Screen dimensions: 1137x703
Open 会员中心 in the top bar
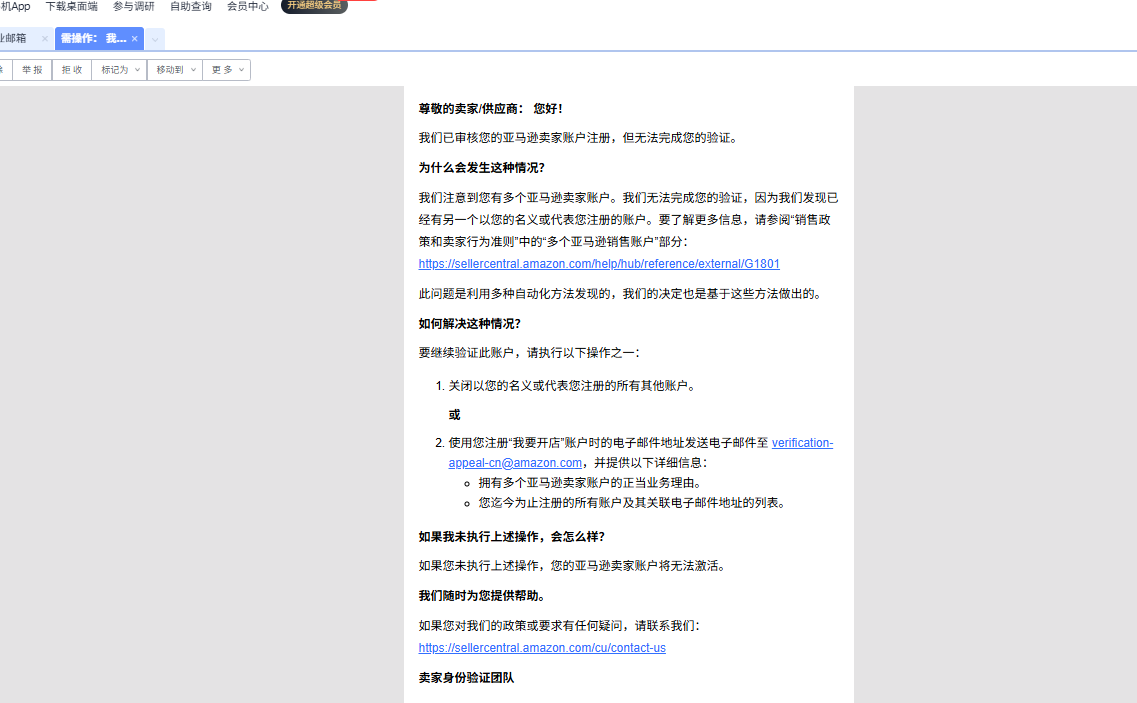(x=247, y=6)
